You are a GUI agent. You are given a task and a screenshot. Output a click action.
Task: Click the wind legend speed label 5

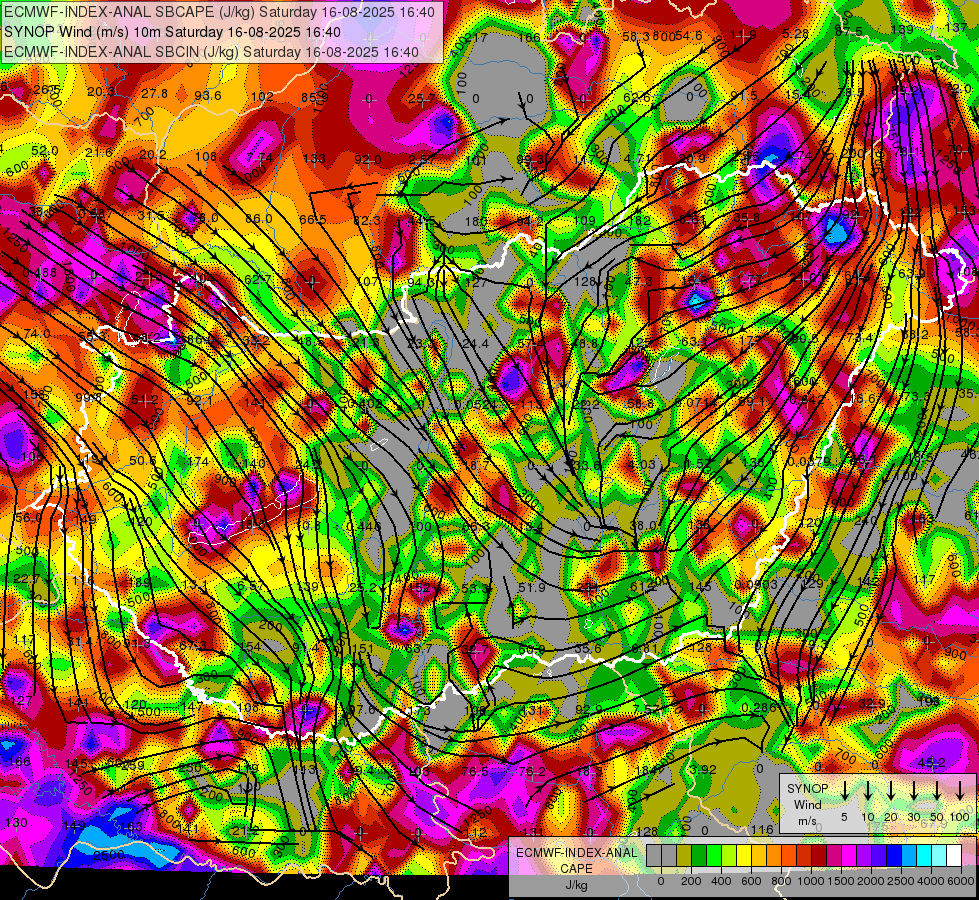[x=844, y=817]
